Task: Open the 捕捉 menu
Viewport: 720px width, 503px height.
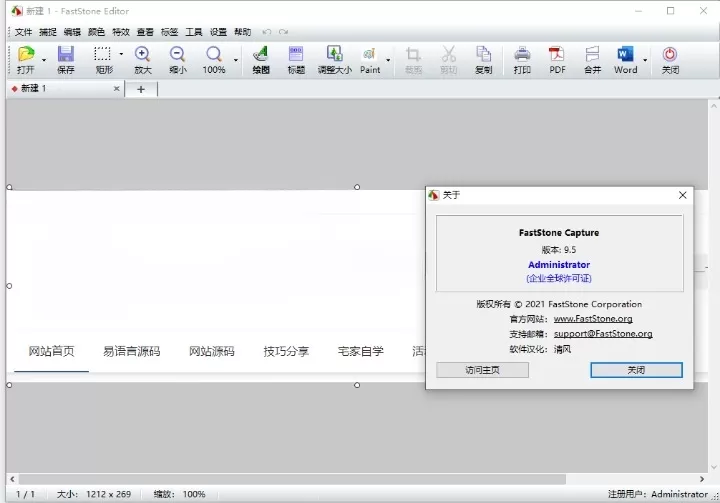Action: pos(48,32)
